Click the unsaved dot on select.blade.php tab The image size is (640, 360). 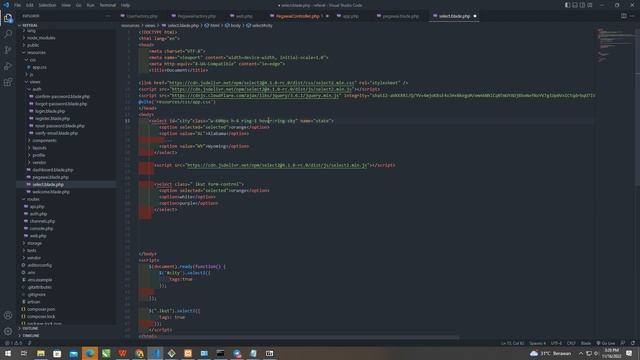click(x=475, y=16)
